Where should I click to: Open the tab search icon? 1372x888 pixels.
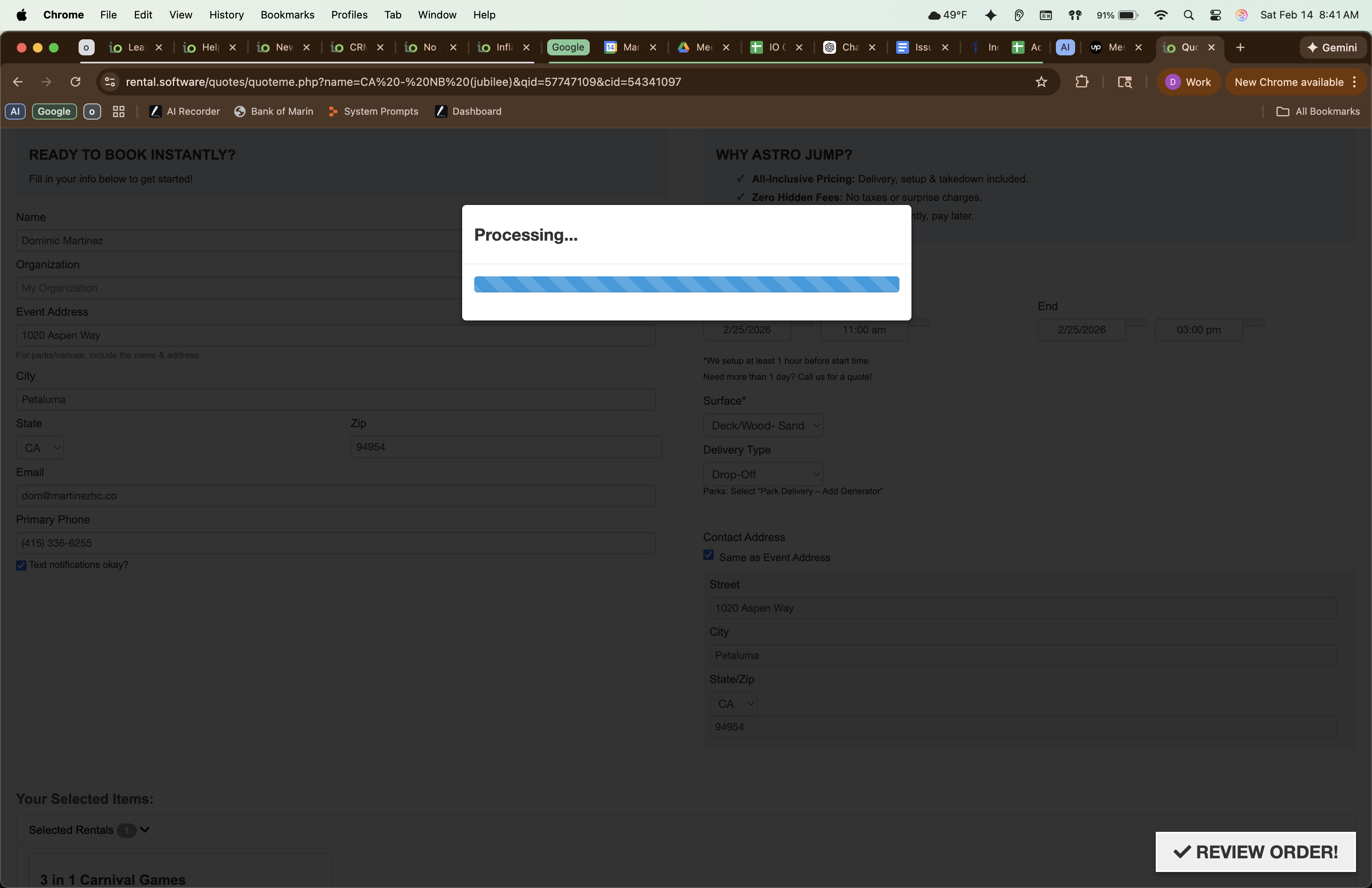pos(1124,82)
